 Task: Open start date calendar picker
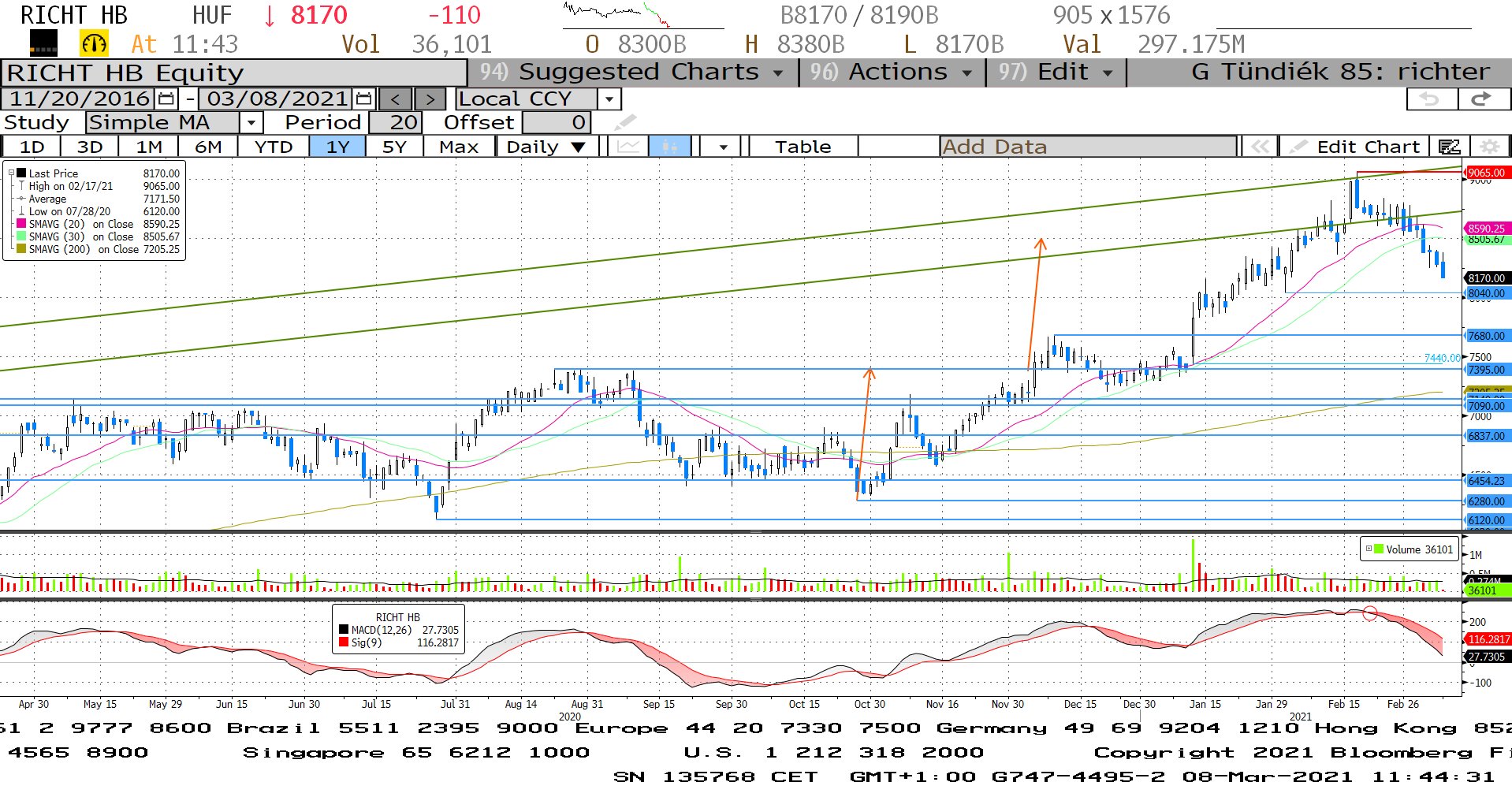tap(166, 99)
